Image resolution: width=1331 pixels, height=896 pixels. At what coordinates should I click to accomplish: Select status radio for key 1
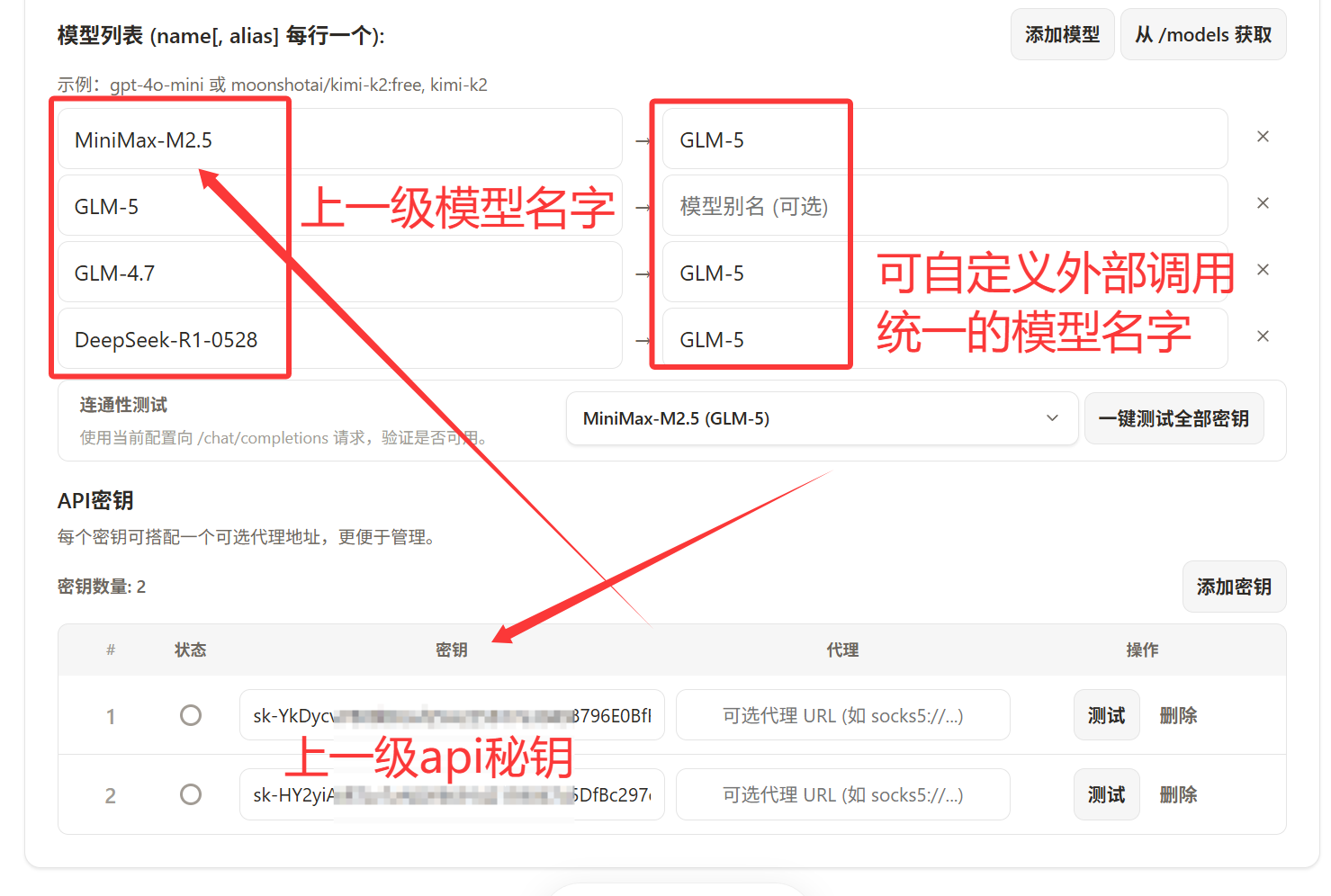191,715
